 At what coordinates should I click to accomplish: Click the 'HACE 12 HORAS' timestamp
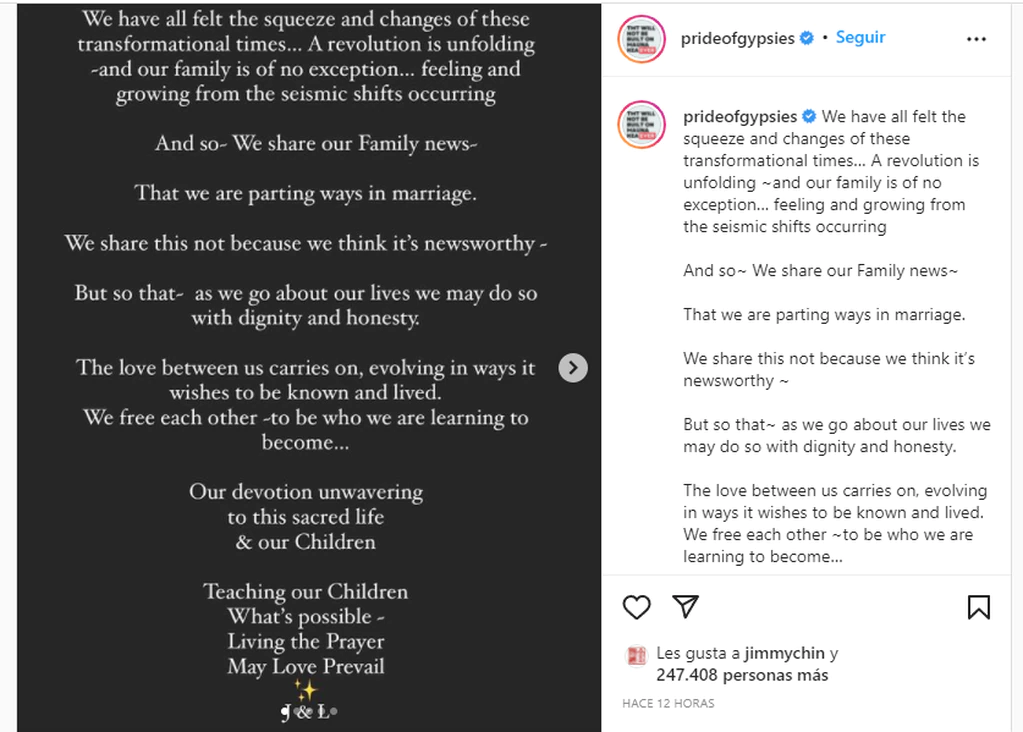click(668, 704)
